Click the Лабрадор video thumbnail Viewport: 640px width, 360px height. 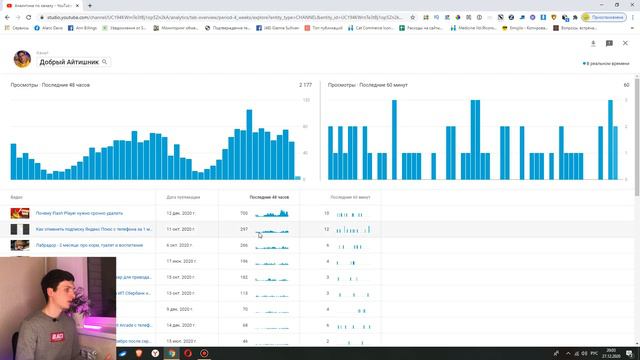coord(20,245)
